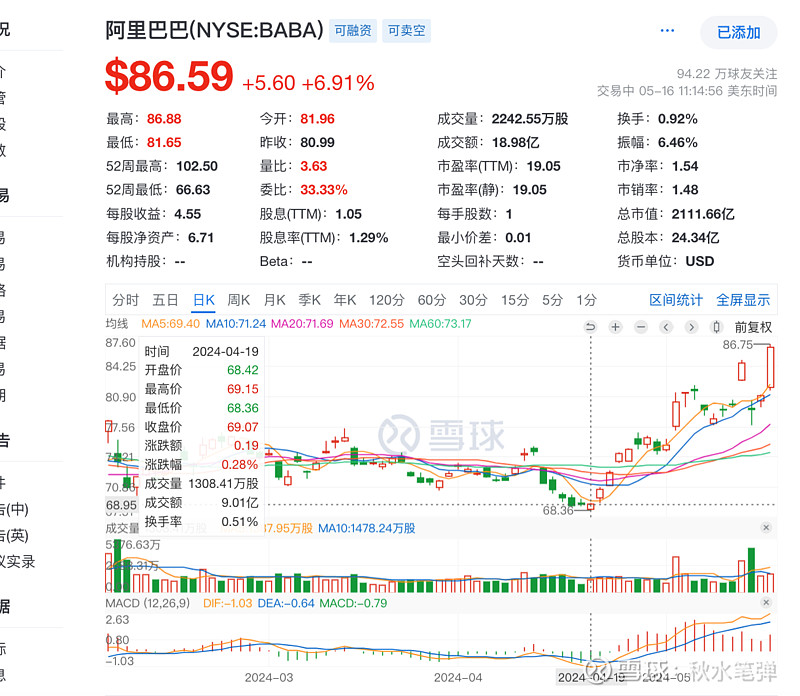Select the 日K chart tab

click(204, 300)
